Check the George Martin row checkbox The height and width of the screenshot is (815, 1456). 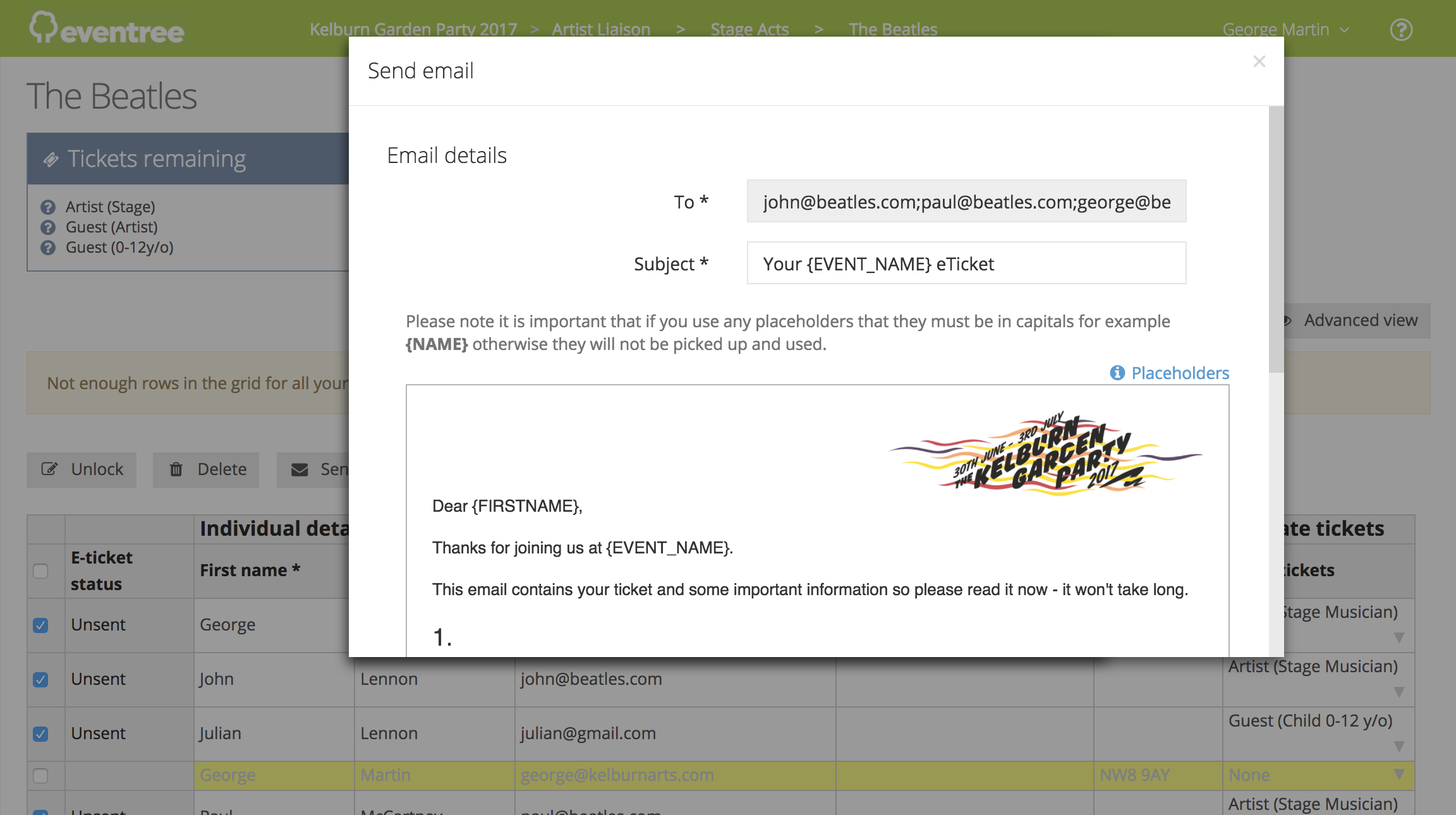(x=40, y=776)
